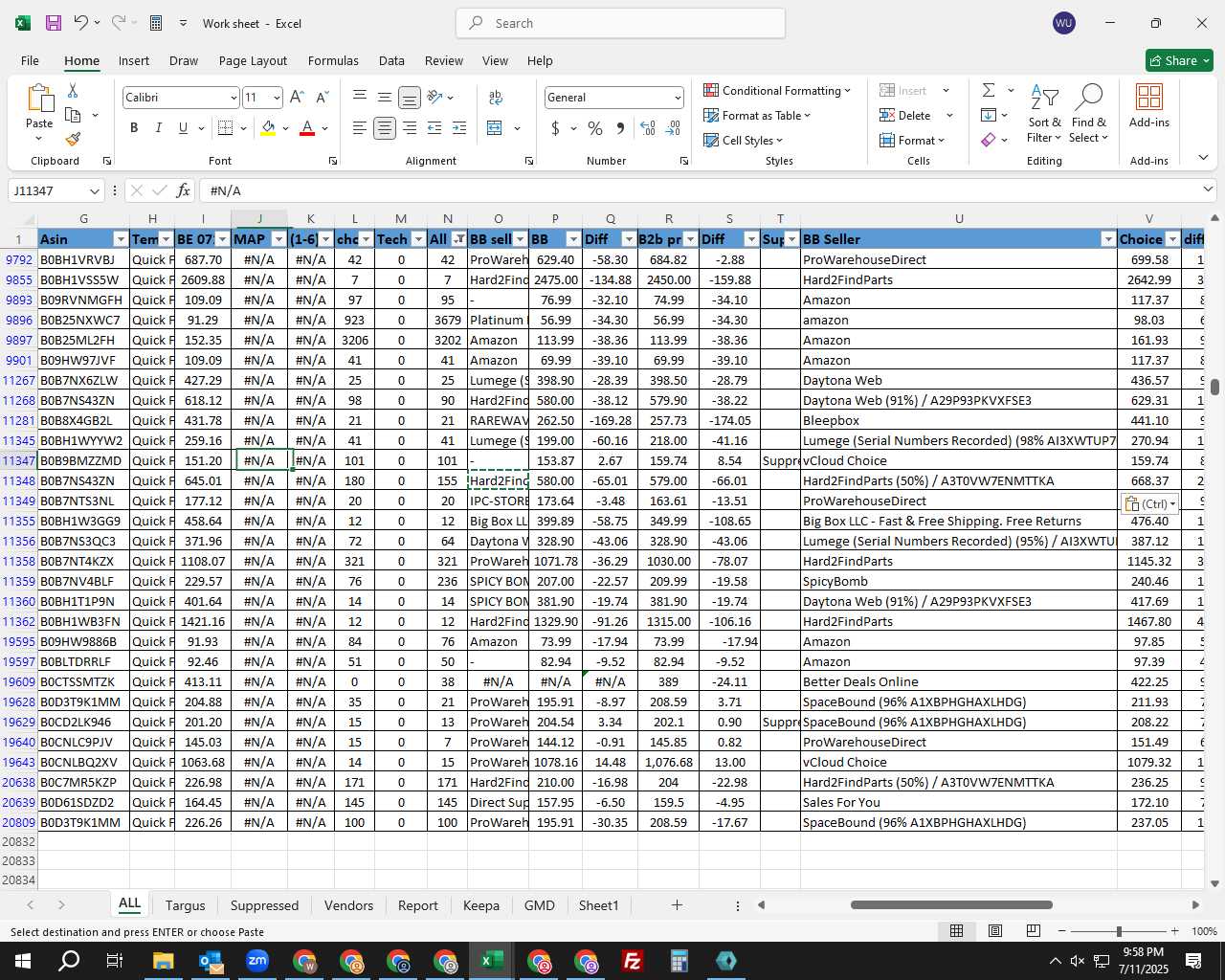Decrease font size with the smaller A icon

(322, 97)
